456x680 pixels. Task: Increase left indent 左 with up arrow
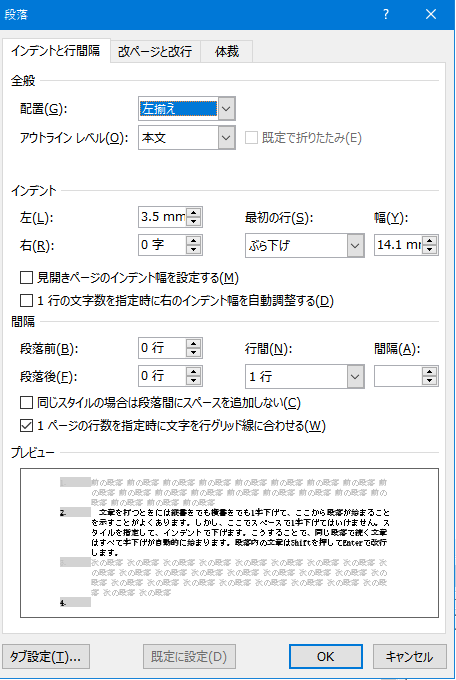click(x=194, y=212)
